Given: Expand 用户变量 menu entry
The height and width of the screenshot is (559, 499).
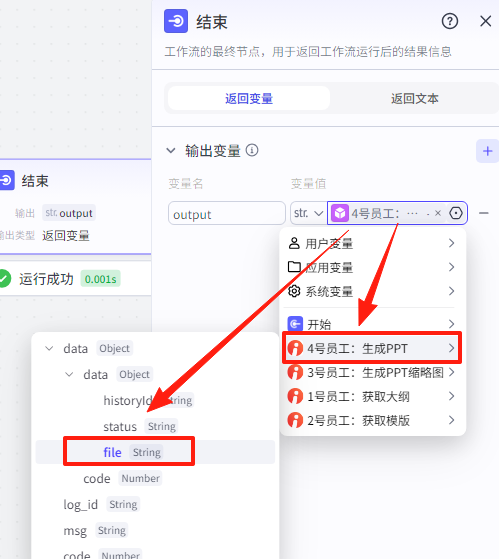Looking at the screenshot, I should (x=372, y=243).
